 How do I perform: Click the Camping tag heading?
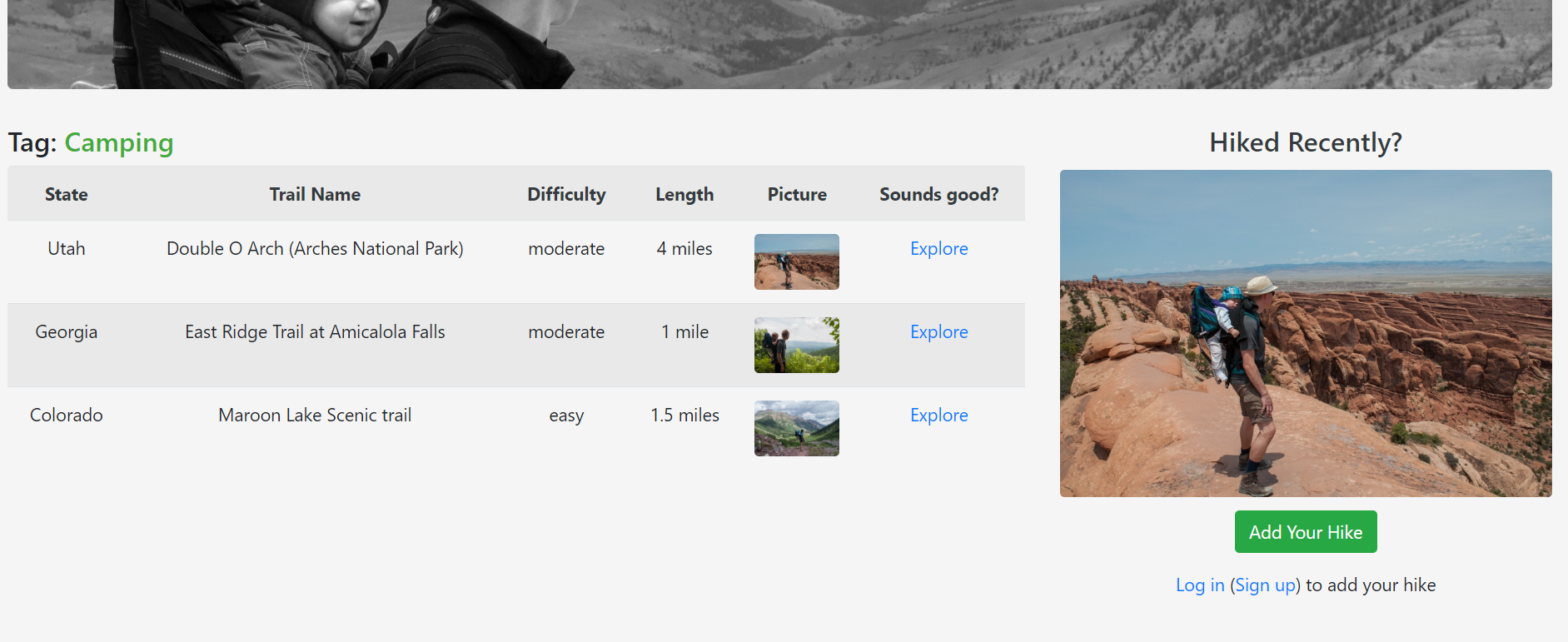click(x=119, y=142)
